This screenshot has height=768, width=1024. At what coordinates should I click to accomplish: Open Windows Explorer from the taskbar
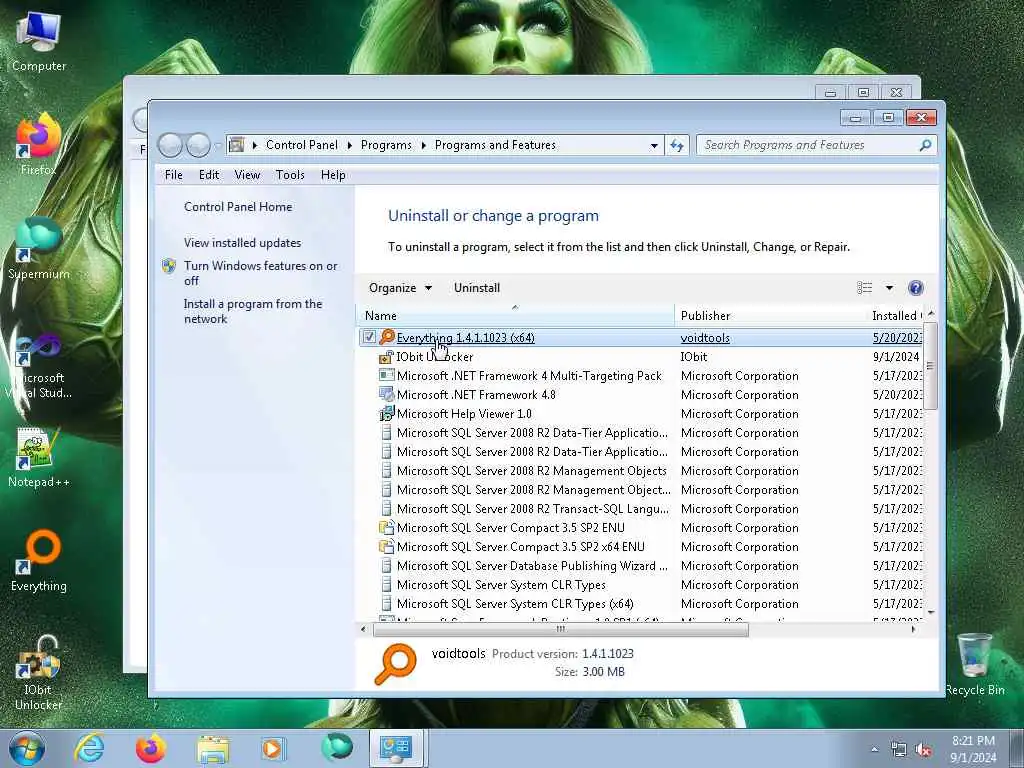coord(212,748)
